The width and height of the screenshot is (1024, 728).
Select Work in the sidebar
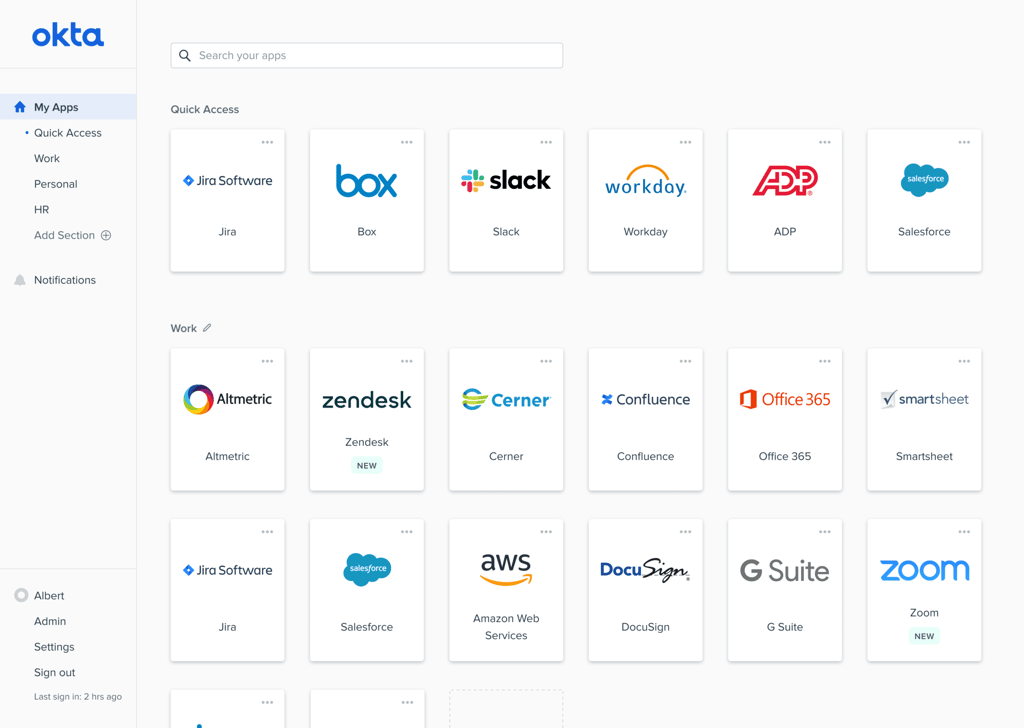46,158
